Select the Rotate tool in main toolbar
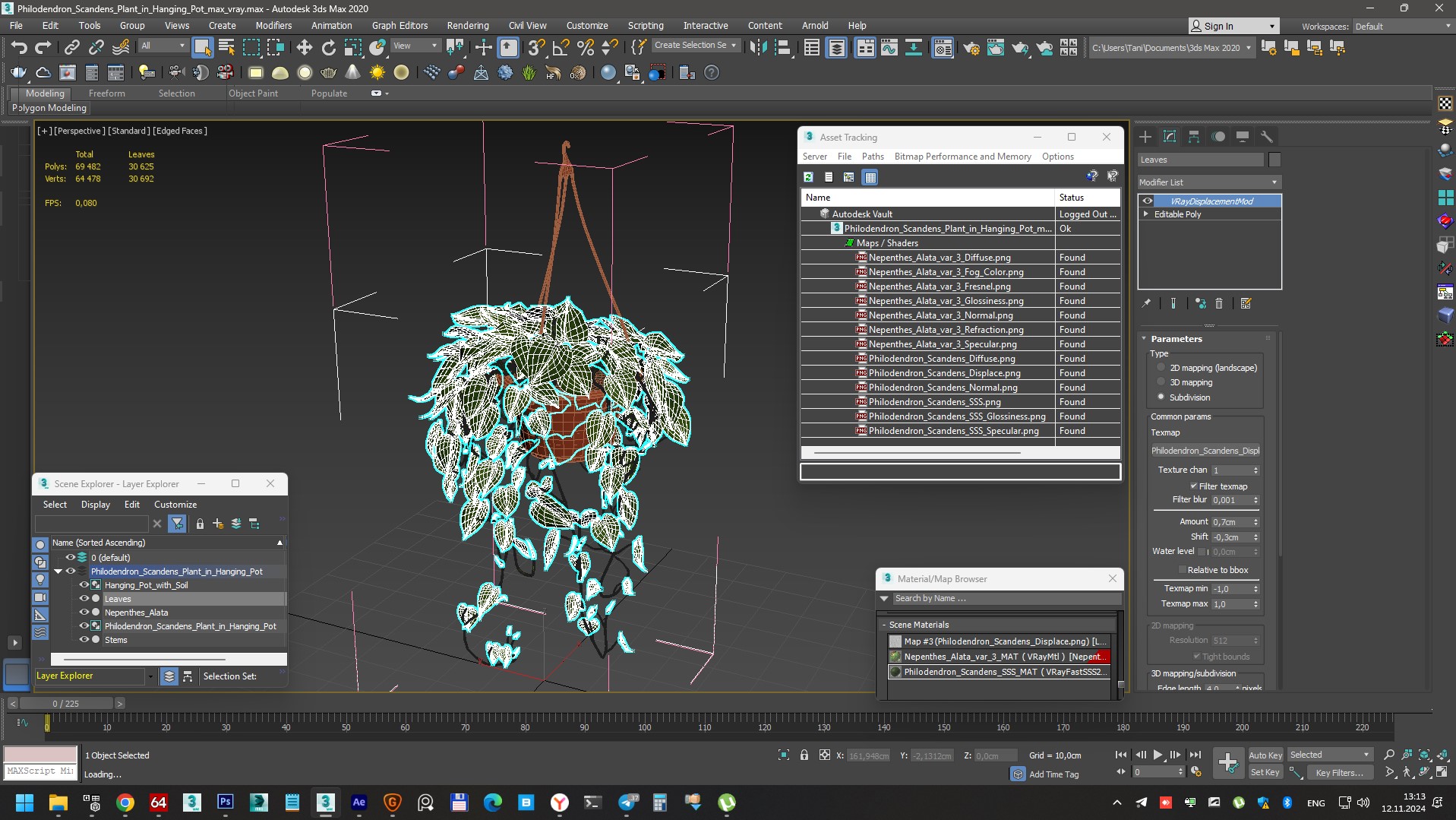1456x820 pixels. click(x=328, y=48)
